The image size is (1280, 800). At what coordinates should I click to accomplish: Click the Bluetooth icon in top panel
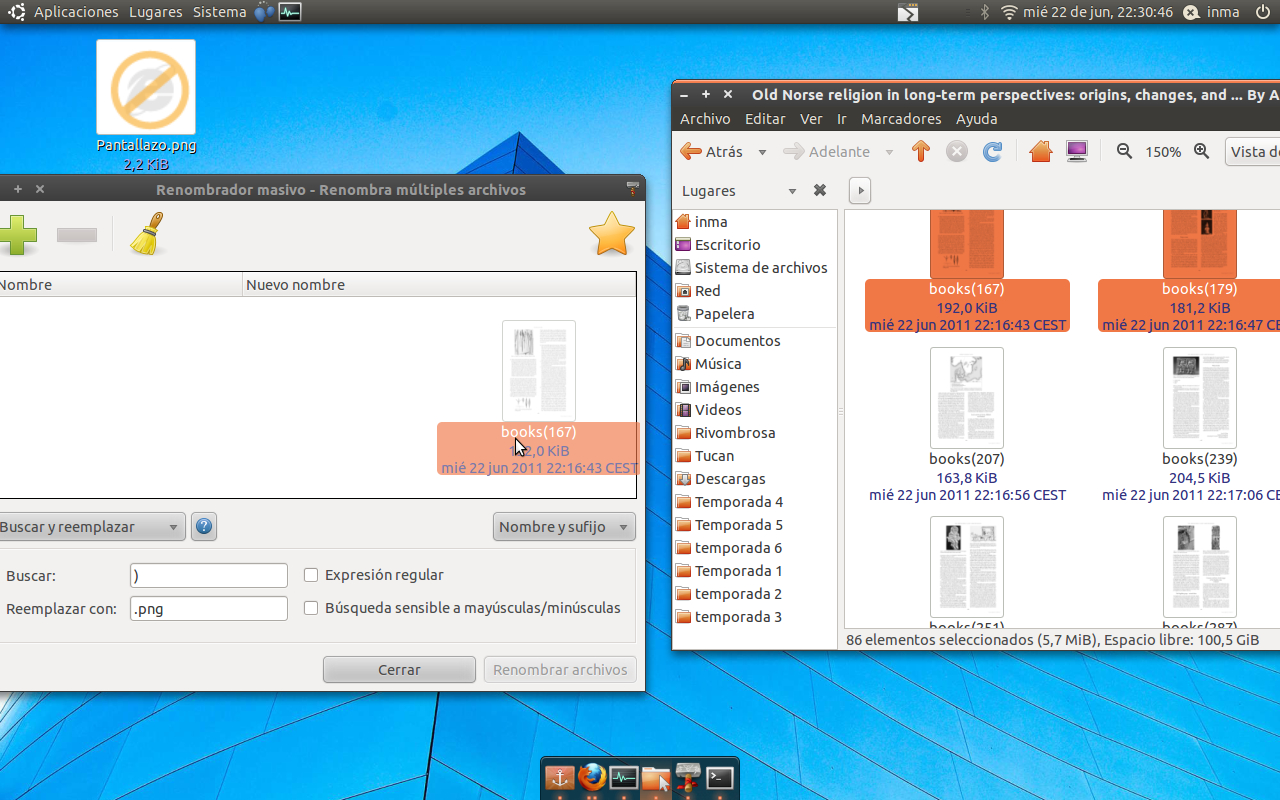[984, 12]
